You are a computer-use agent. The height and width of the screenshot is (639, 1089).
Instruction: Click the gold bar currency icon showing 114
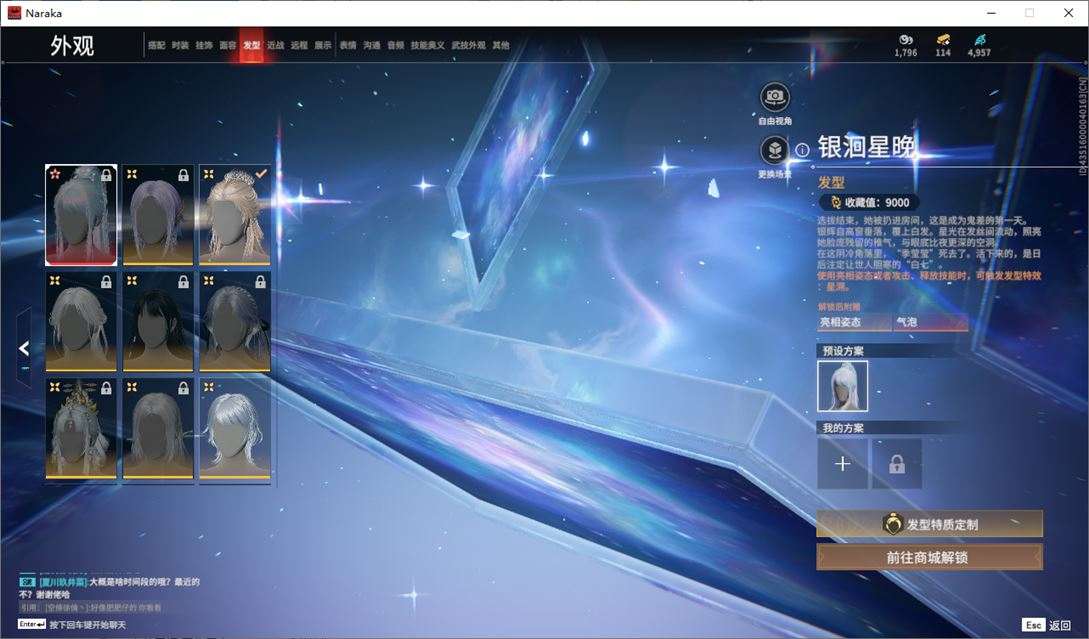(942, 40)
